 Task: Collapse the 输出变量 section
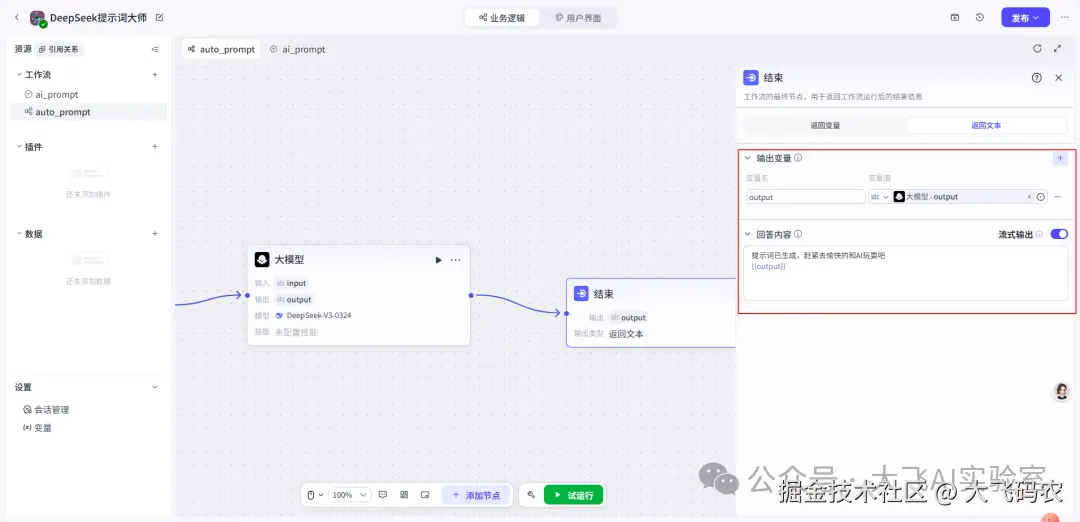748,158
